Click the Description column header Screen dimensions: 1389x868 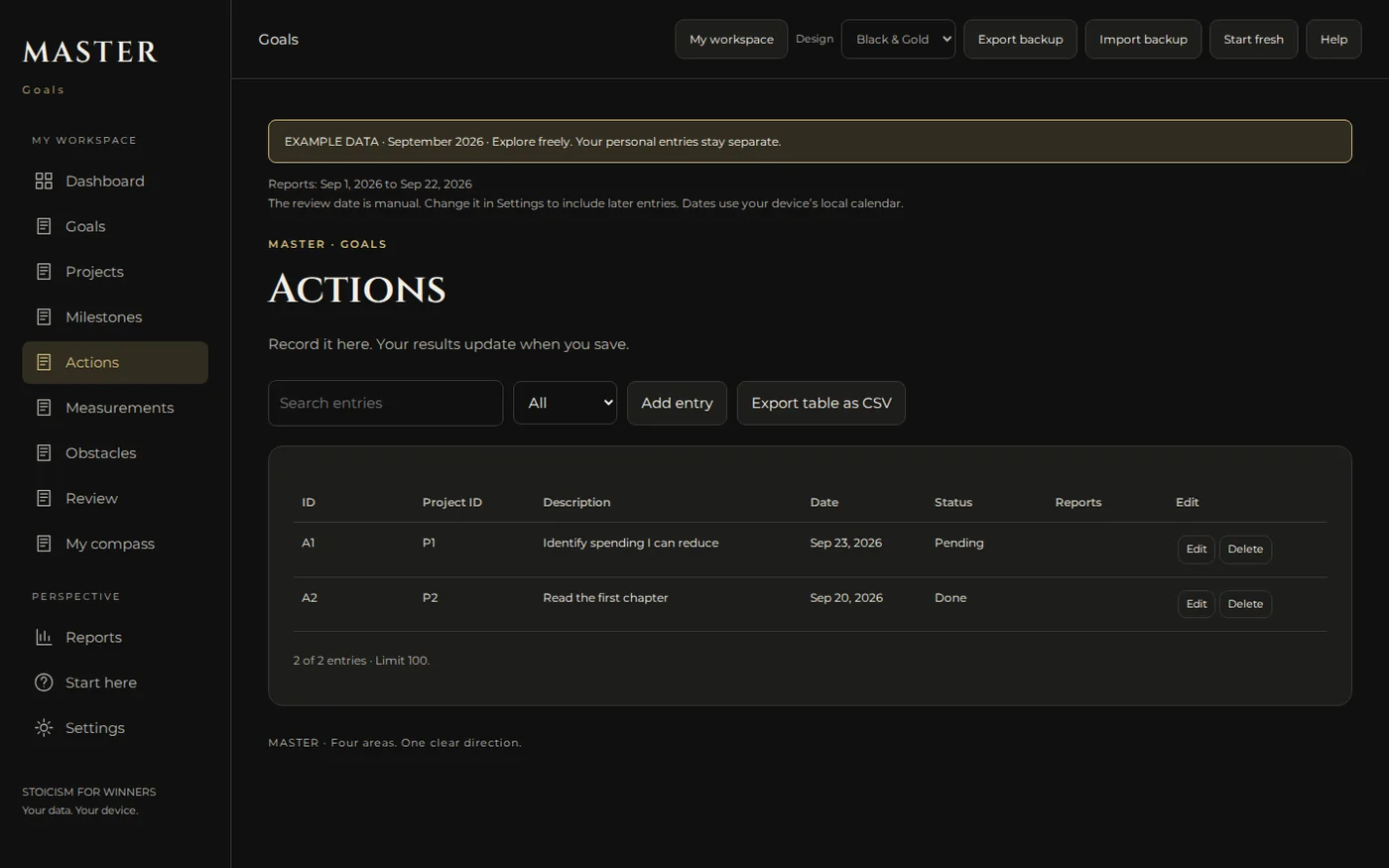pos(576,503)
